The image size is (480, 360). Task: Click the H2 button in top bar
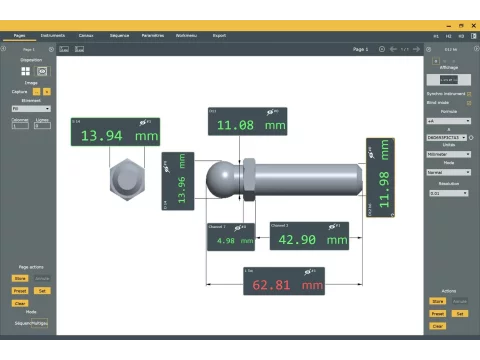click(448, 36)
